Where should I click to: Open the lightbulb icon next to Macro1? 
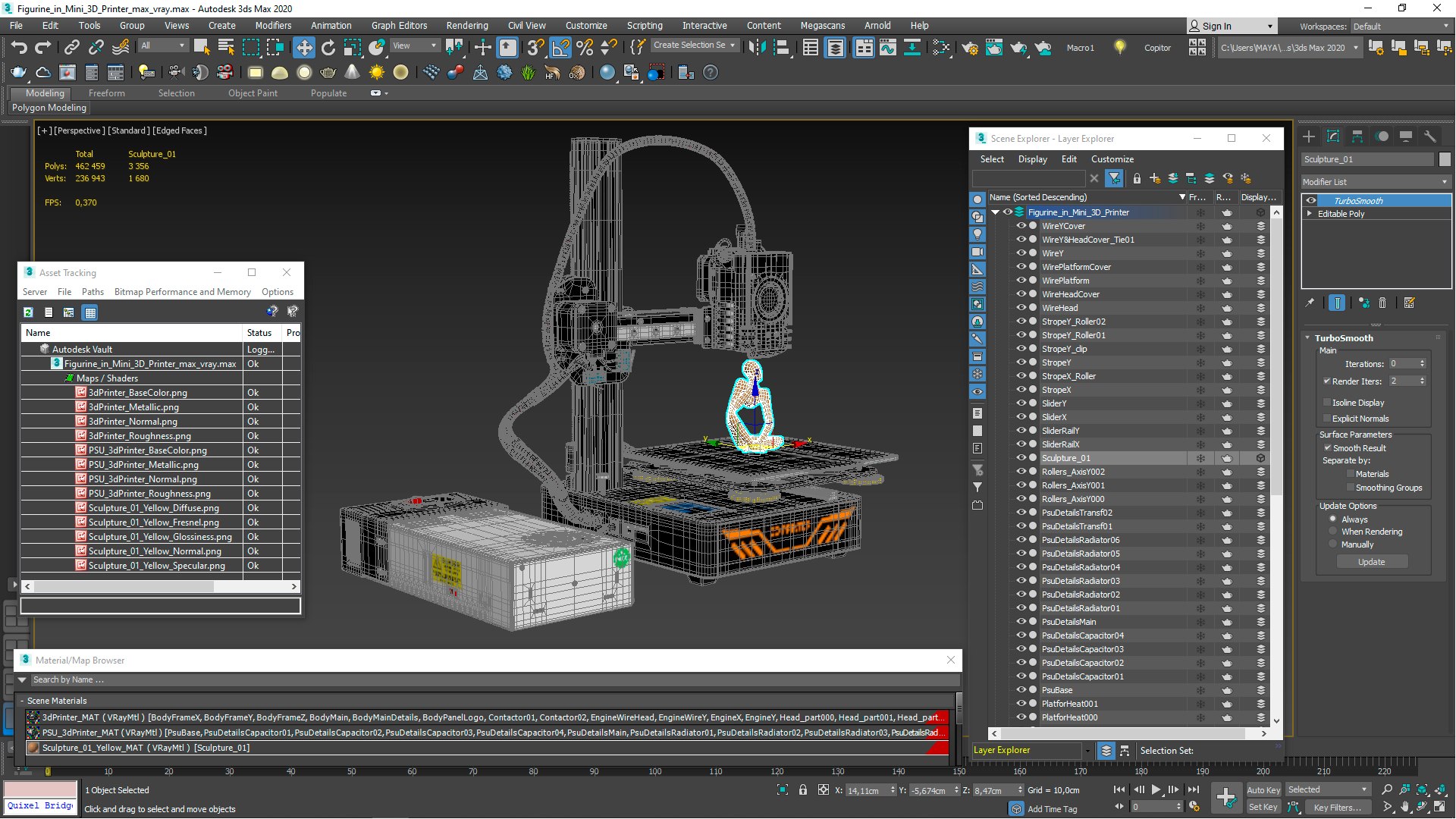(x=1119, y=47)
